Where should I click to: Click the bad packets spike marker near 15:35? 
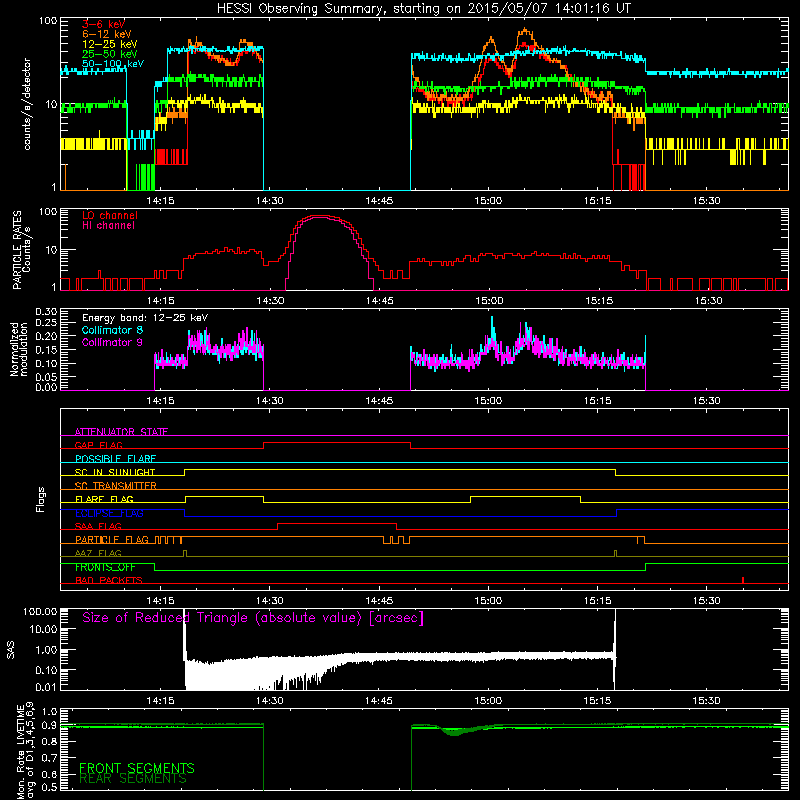[743, 580]
